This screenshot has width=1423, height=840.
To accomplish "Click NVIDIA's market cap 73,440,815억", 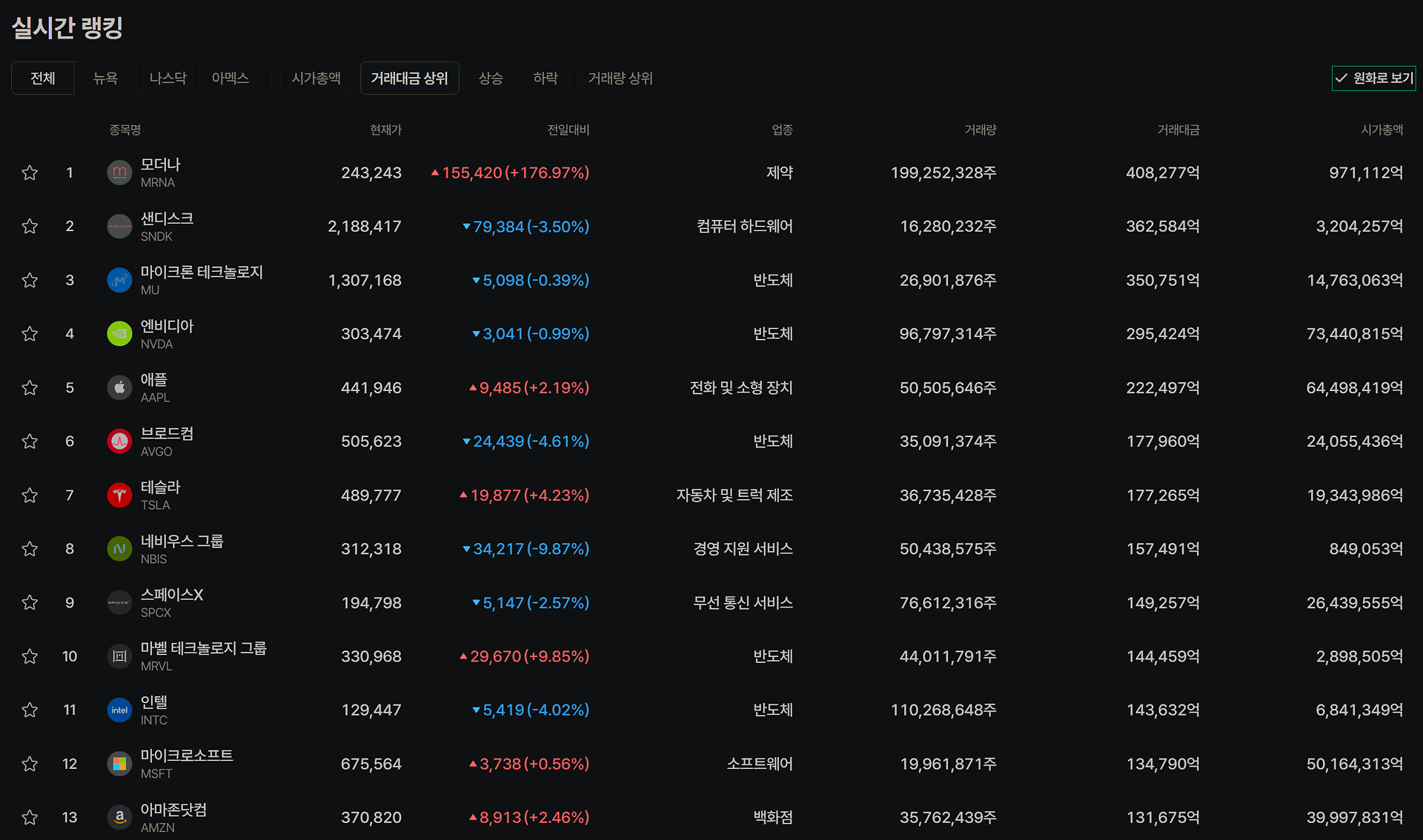I will (x=1355, y=334).
